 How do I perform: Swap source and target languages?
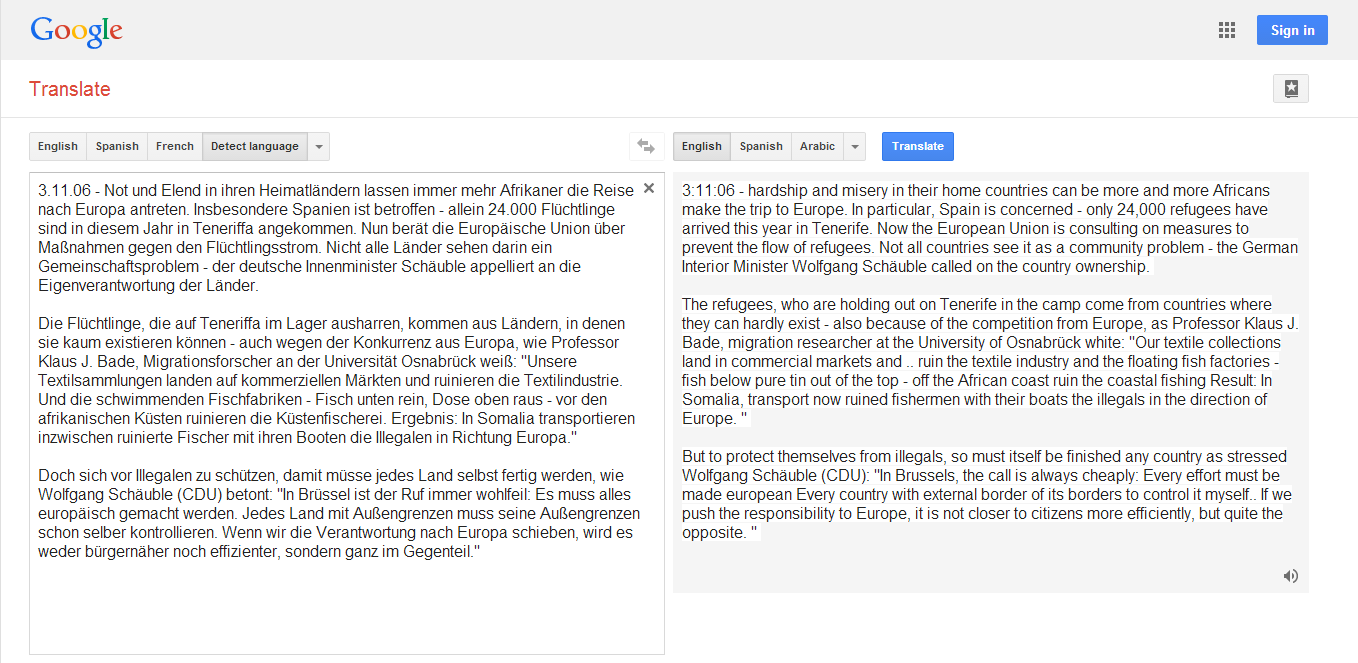pos(646,147)
